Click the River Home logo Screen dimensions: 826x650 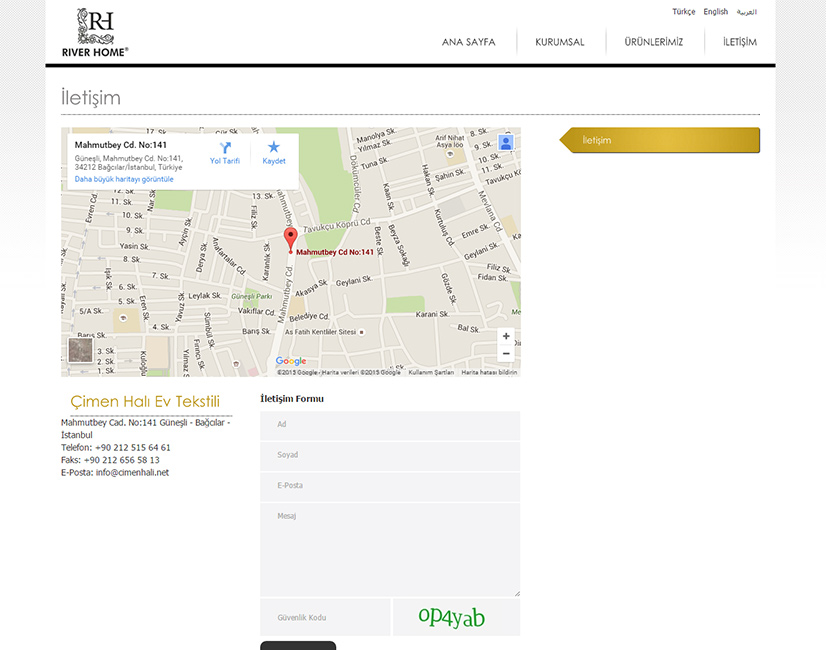95,32
